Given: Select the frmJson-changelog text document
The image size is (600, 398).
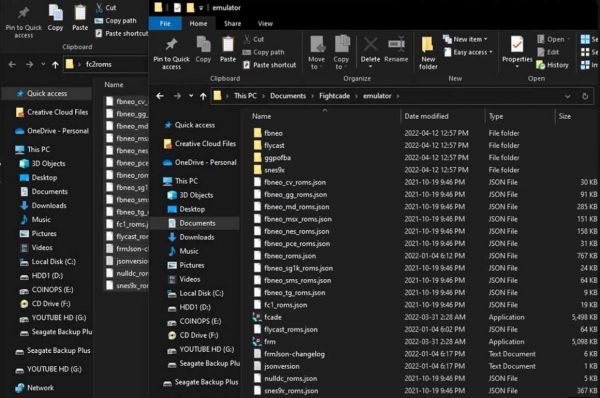Looking at the screenshot, I should [294, 354].
